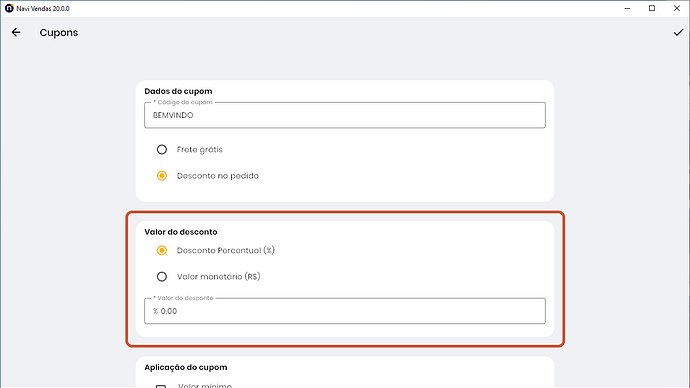Select Desconto no pedido radio button
Image resolution: width=690 pixels, height=388 pixels.
[x=162, y=176]
